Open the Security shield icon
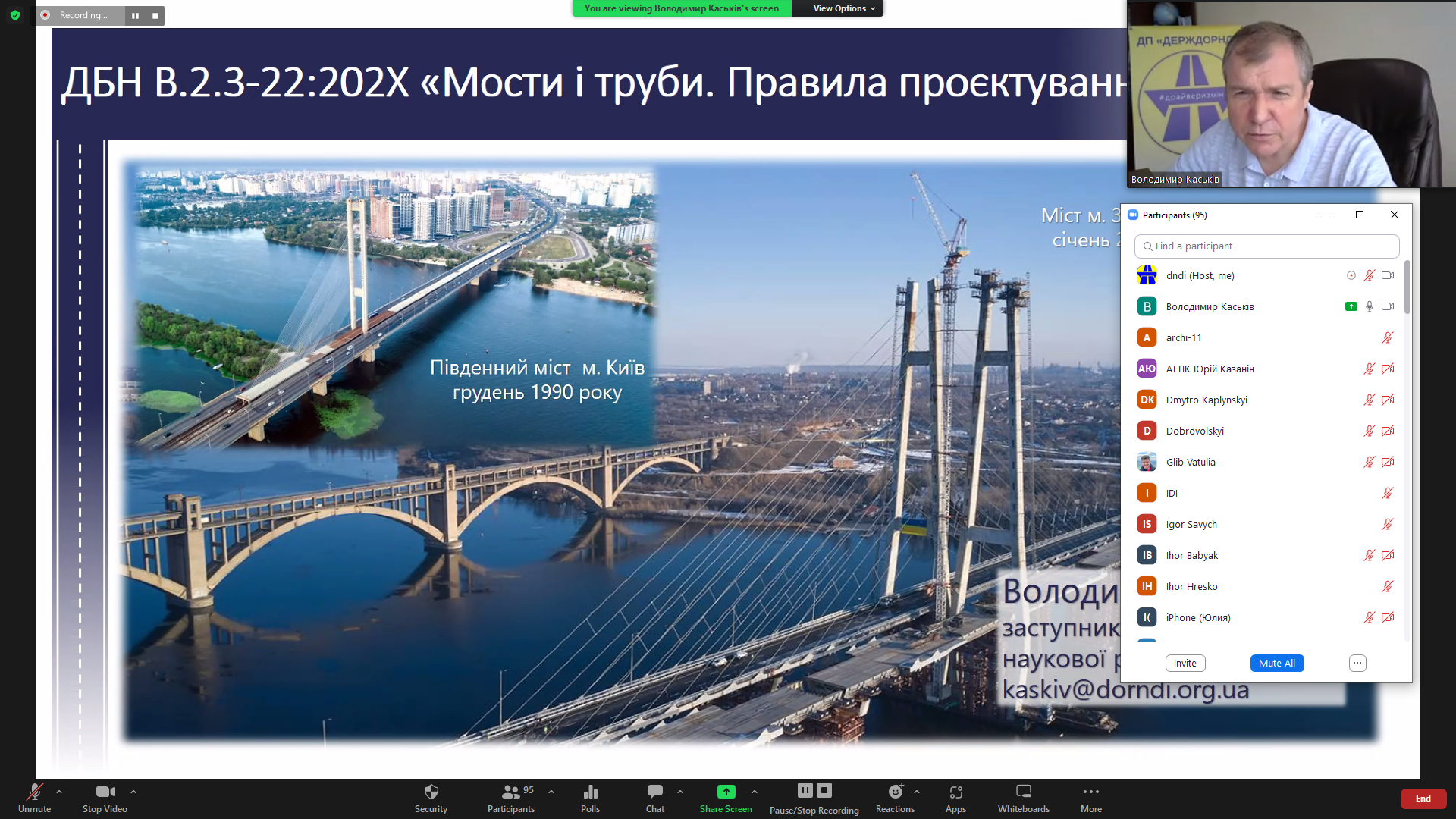The width and height of the screenshot is (1456, 819). click(431, 792)
